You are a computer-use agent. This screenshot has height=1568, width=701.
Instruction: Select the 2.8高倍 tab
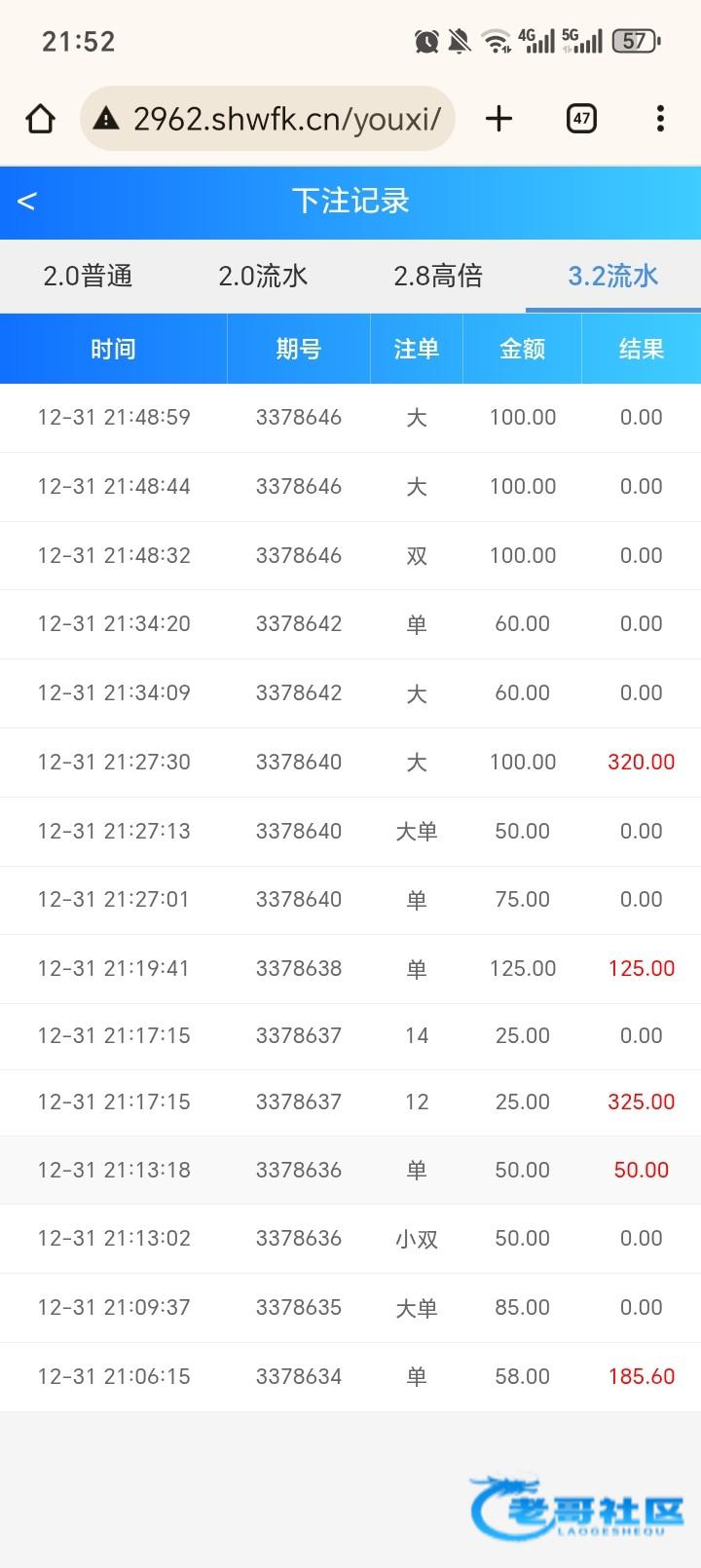tap(438, 277)
